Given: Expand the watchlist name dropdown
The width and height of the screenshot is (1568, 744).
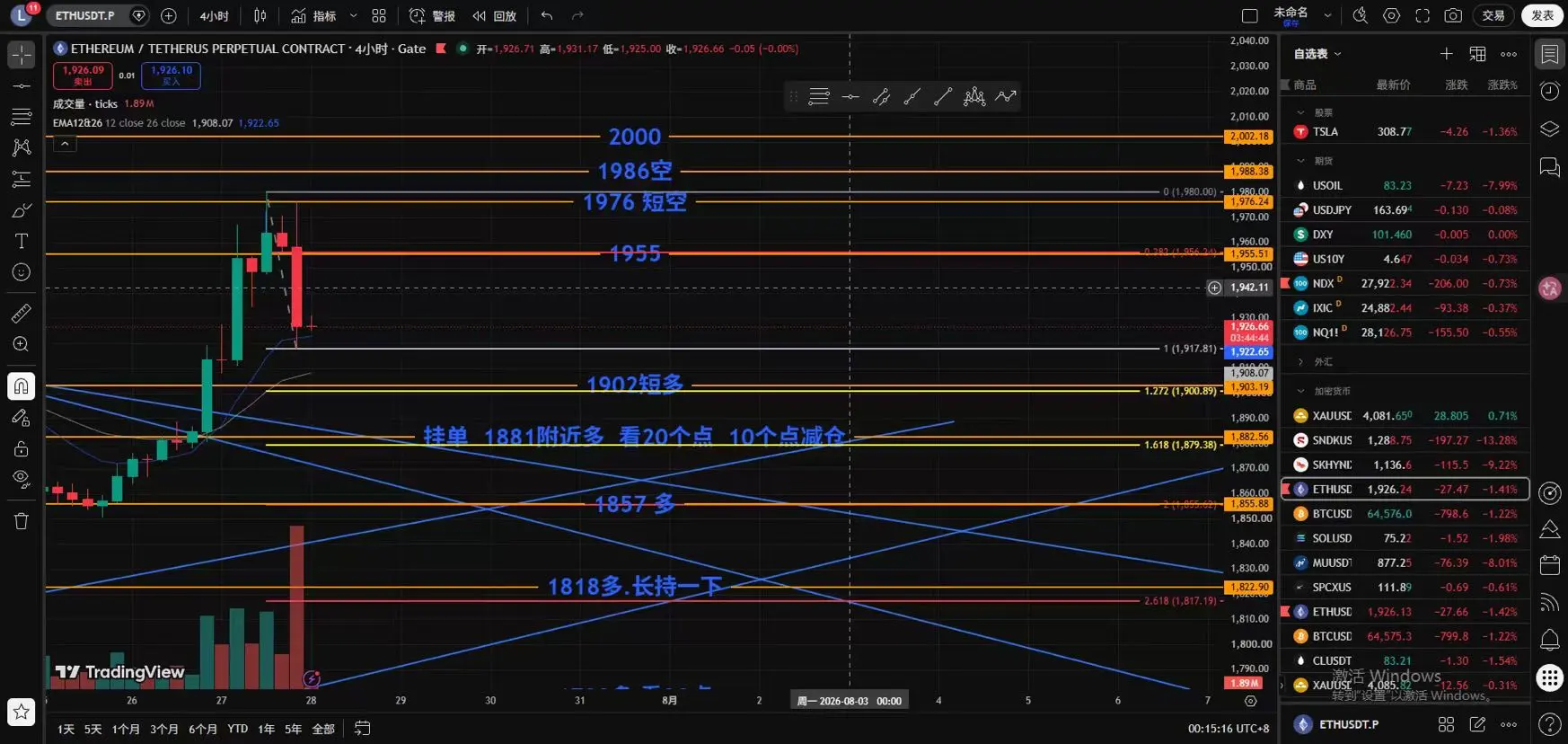Looking at the screenshot, I should pos(1317,54).
